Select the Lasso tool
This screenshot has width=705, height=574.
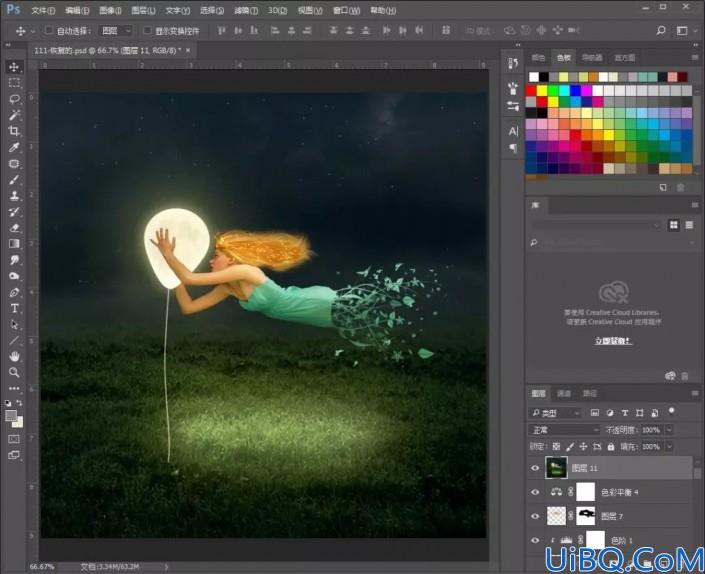click(x=14, y=99)
